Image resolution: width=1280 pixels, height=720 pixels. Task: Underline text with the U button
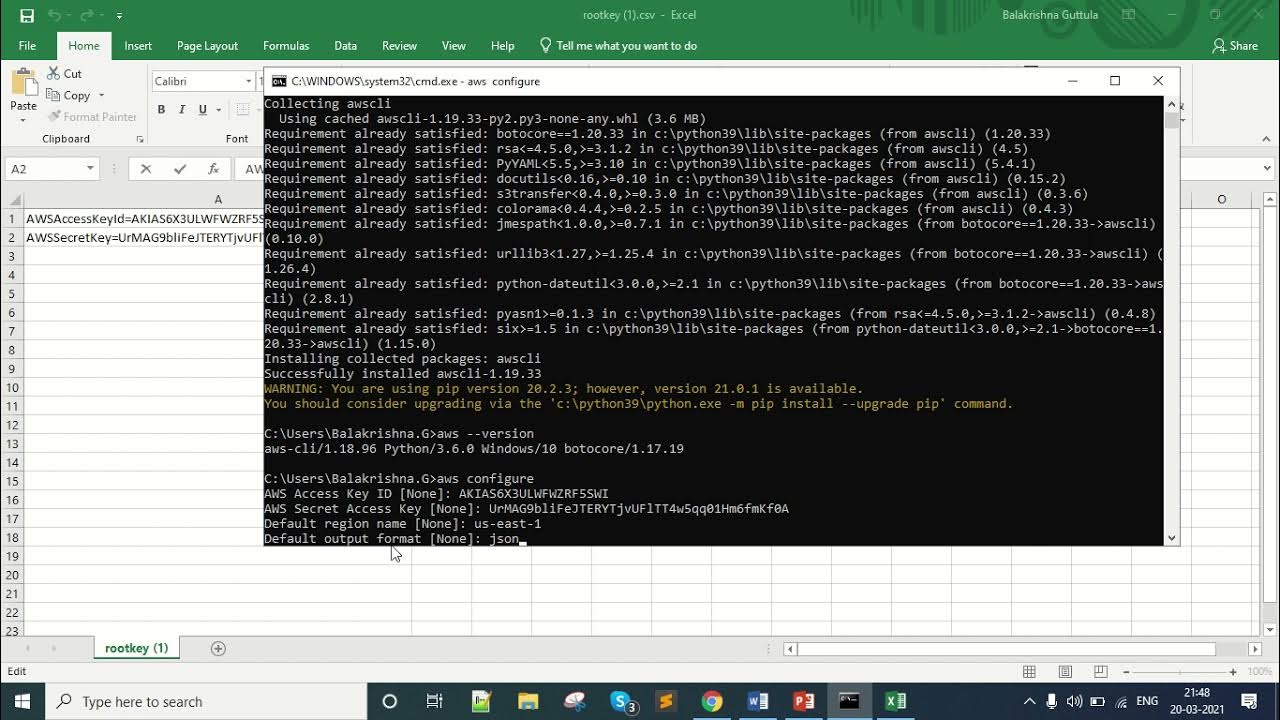point(203,110)
